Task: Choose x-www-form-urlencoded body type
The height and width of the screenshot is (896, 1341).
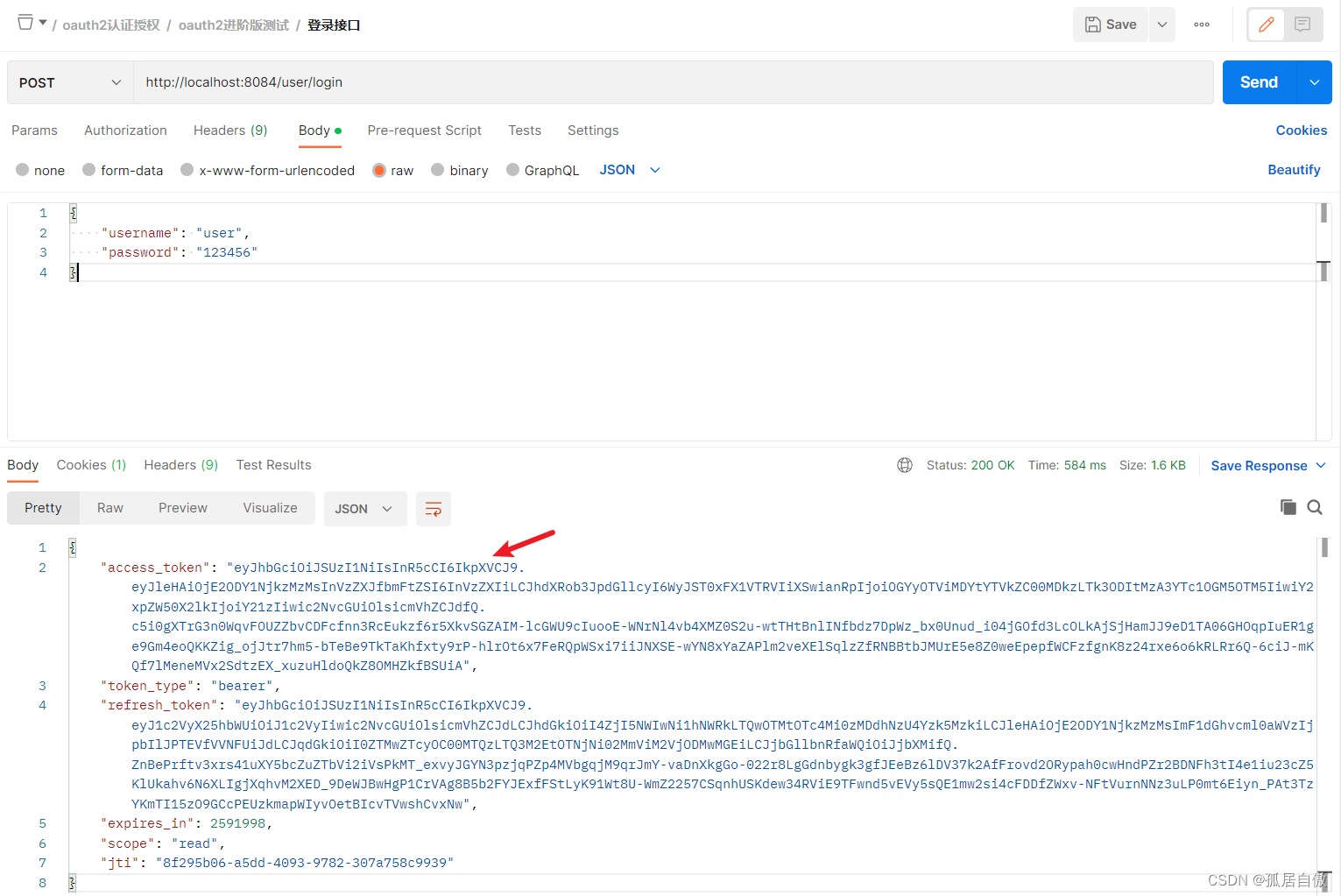Action: pos(187,170)
